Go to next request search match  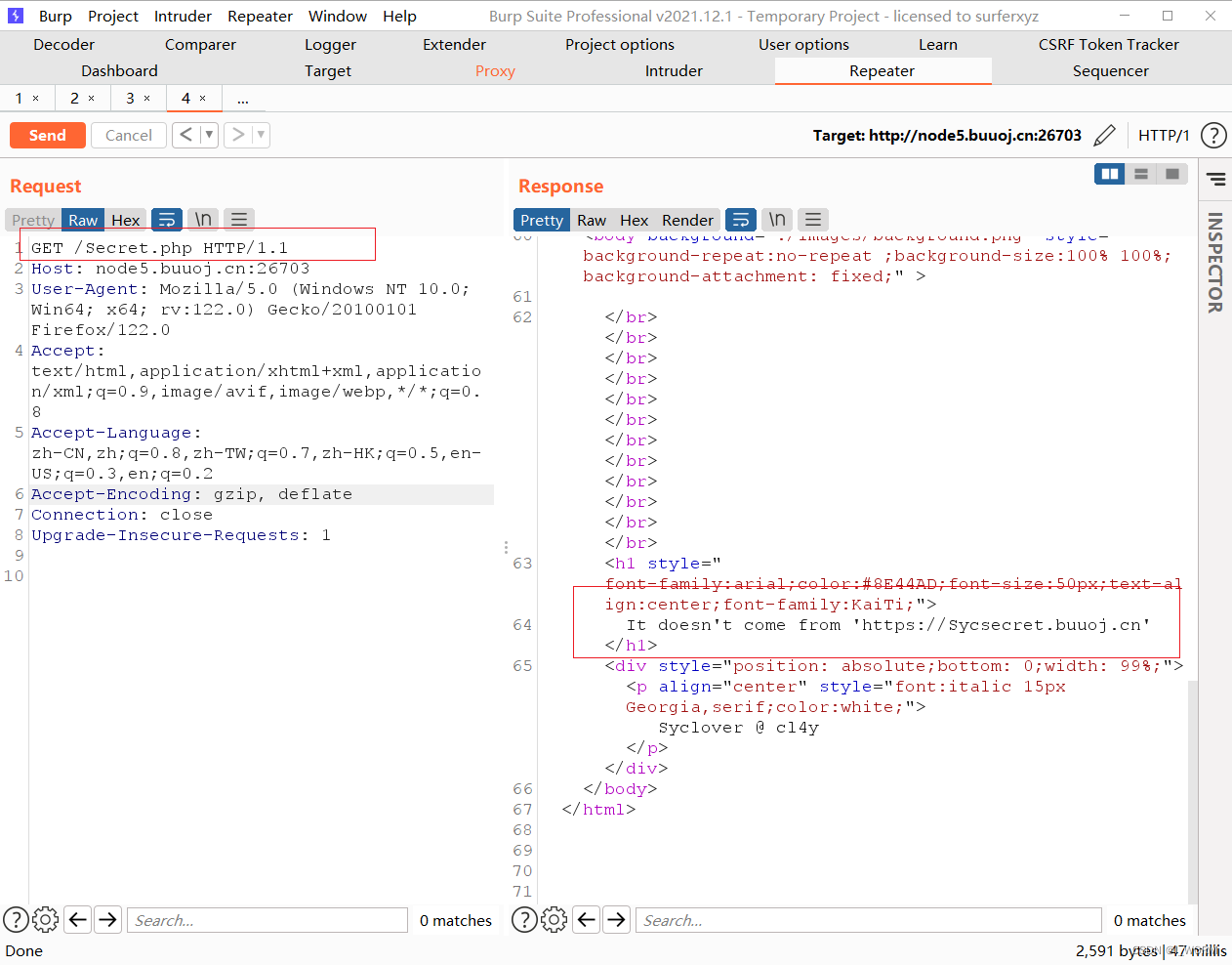coord(108,919)
